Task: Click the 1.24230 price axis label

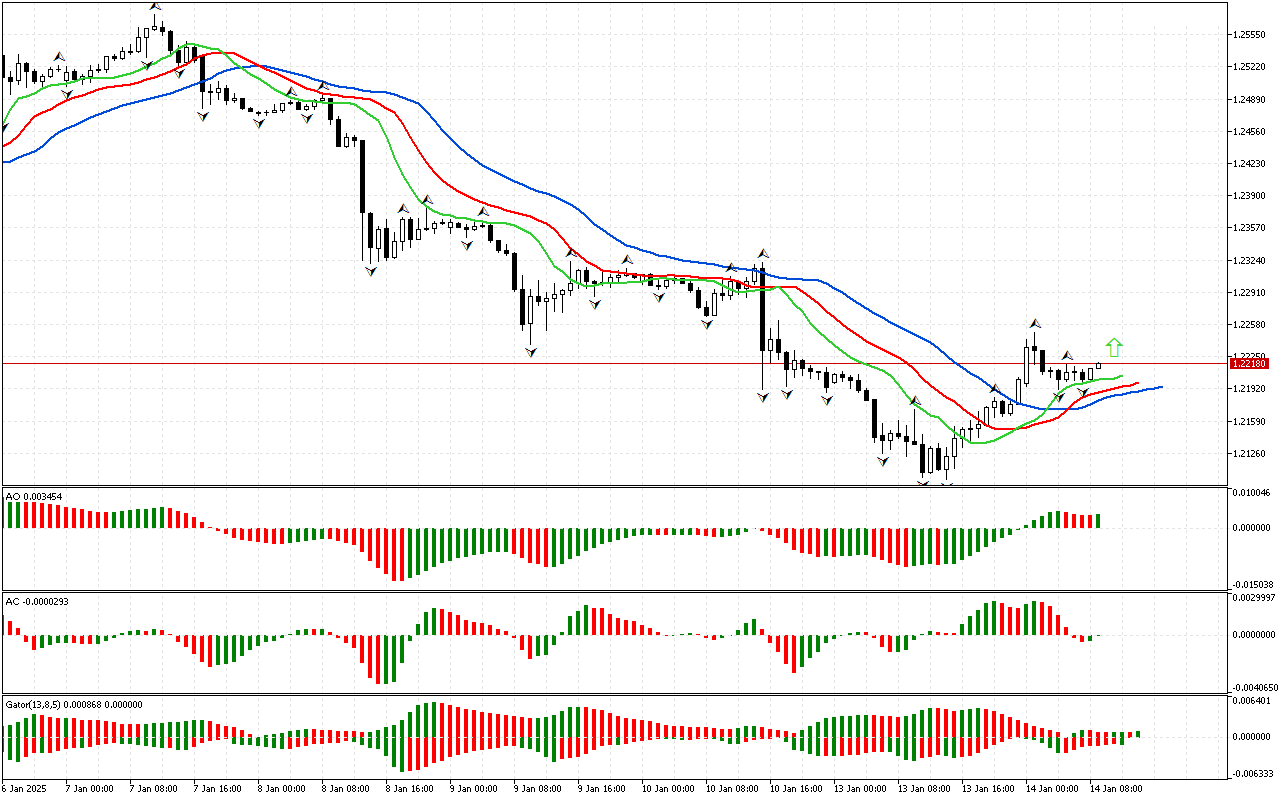Action: [1251, 163]
